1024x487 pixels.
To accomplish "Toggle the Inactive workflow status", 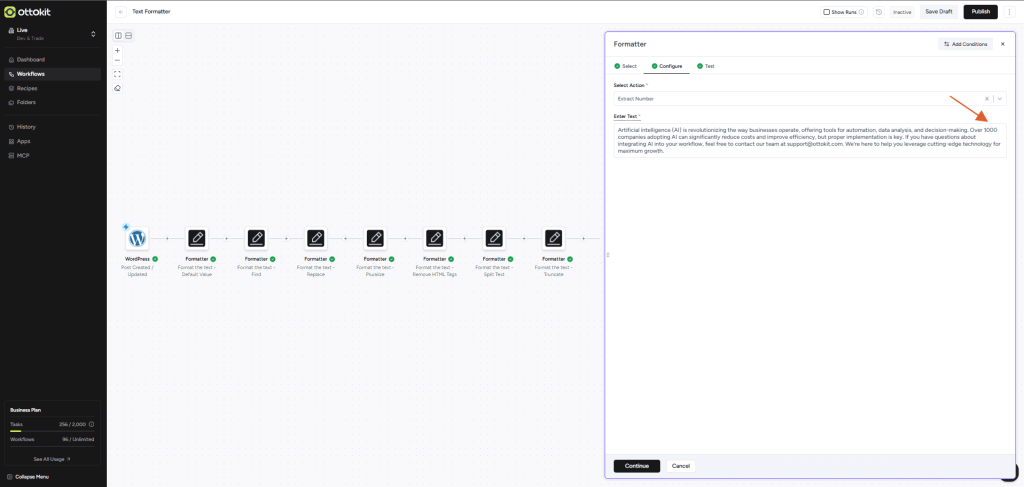I will point(901,12).
